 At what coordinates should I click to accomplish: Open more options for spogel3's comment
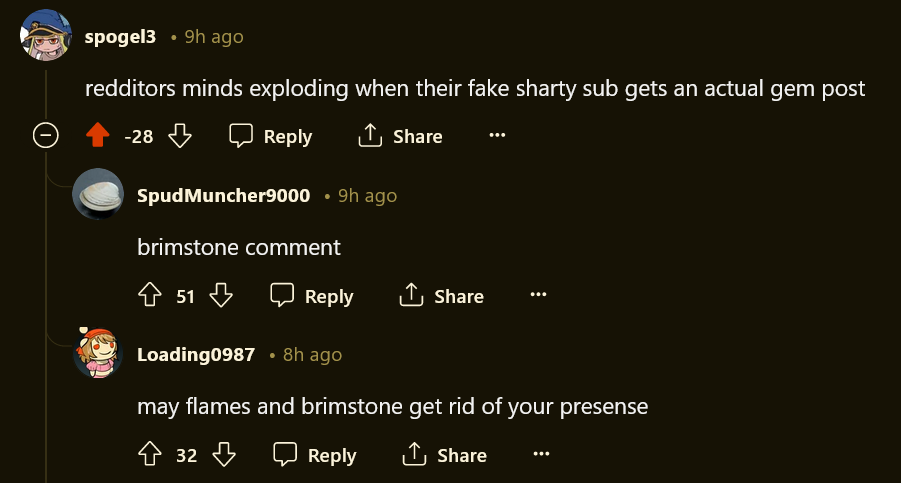(497, 136)
